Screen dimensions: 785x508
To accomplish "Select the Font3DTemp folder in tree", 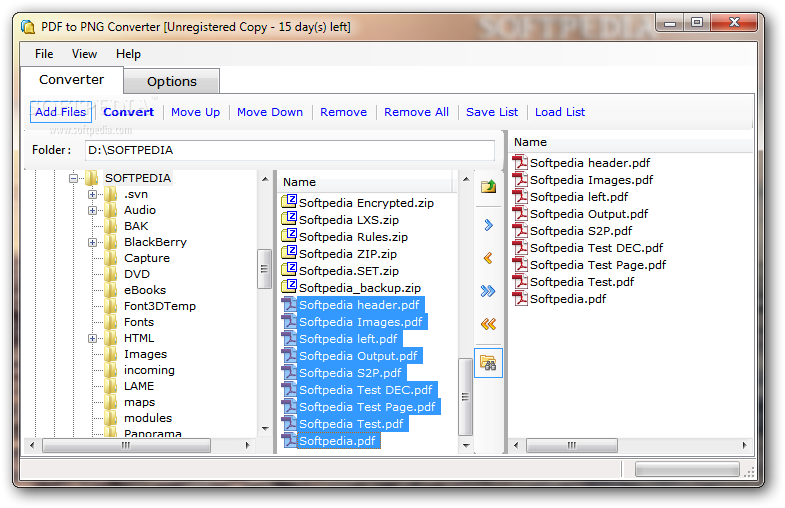I will 160,306.
